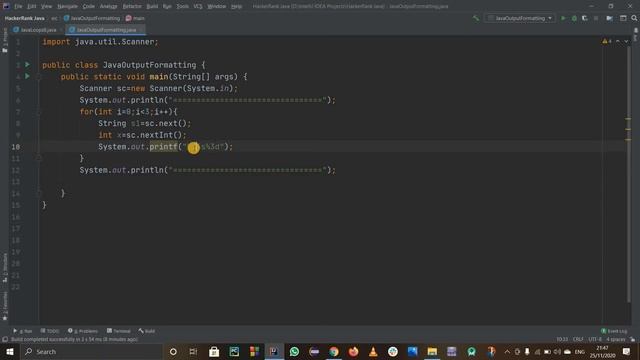Open the run configuration dropdown JavaOutputFormatting
640x360 pixels.
click(520, 18)
